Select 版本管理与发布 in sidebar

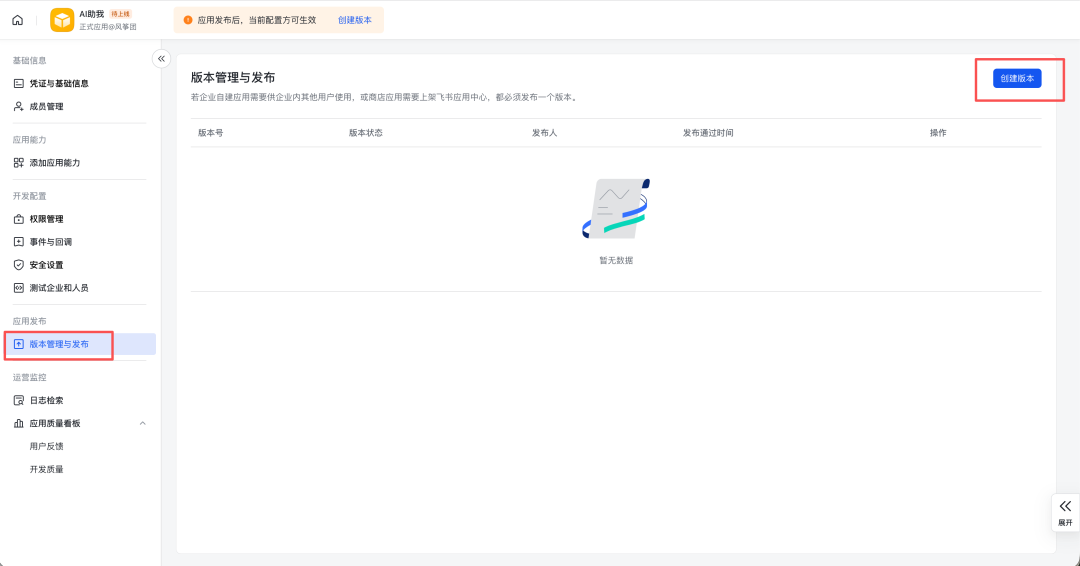tap(80, 344)
